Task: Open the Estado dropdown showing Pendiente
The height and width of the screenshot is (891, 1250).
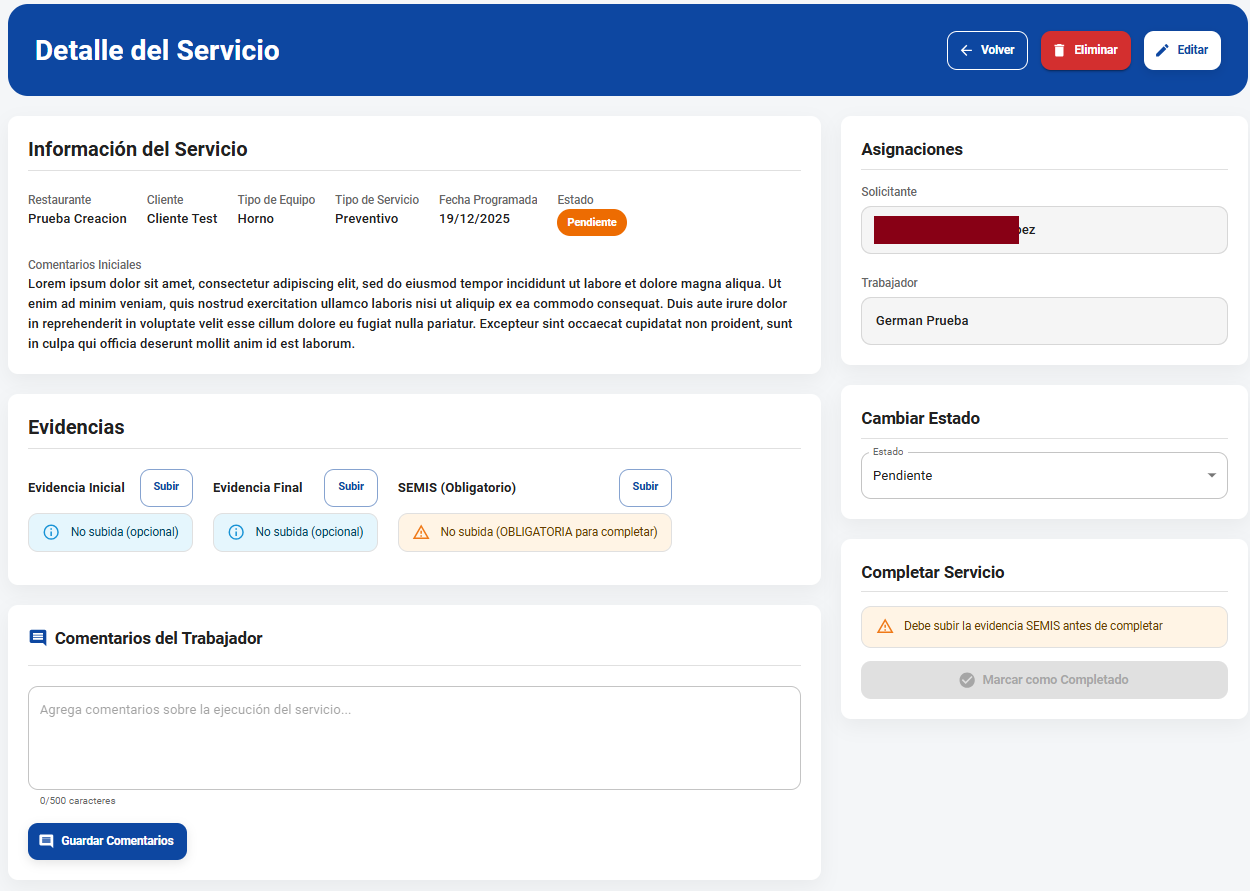Action: (x=1030, y=476)
